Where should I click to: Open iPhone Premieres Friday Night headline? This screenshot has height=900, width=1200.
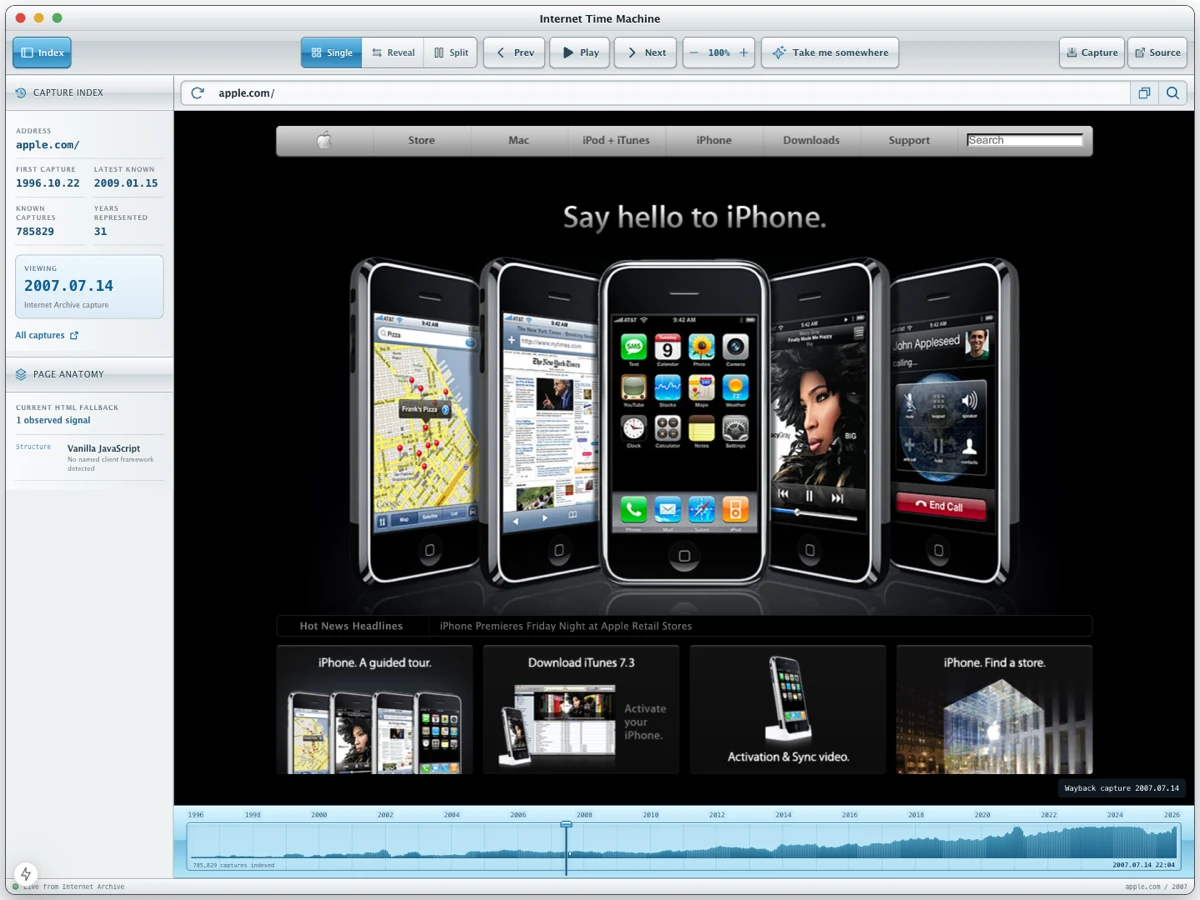pos(566,626)
